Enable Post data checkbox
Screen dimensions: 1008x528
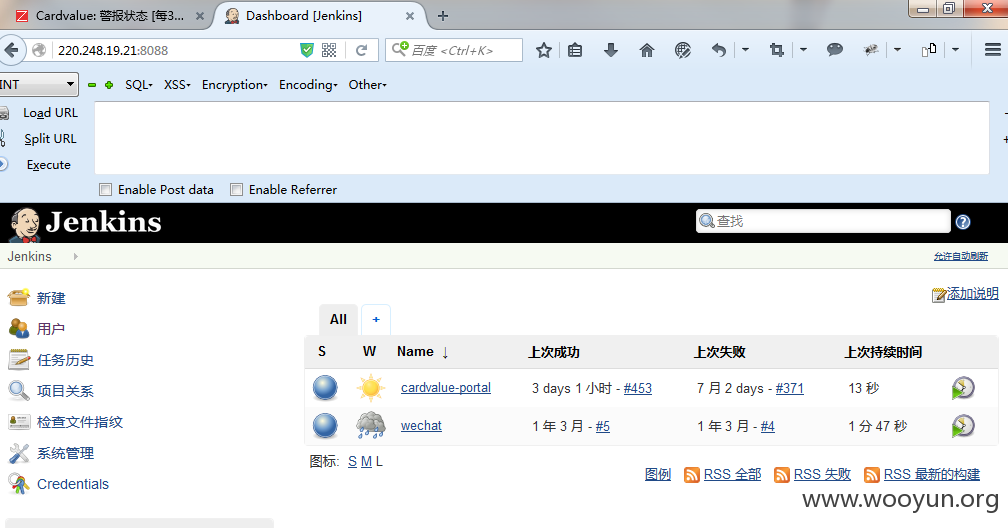pyautogui.click(x=105, y=190)
